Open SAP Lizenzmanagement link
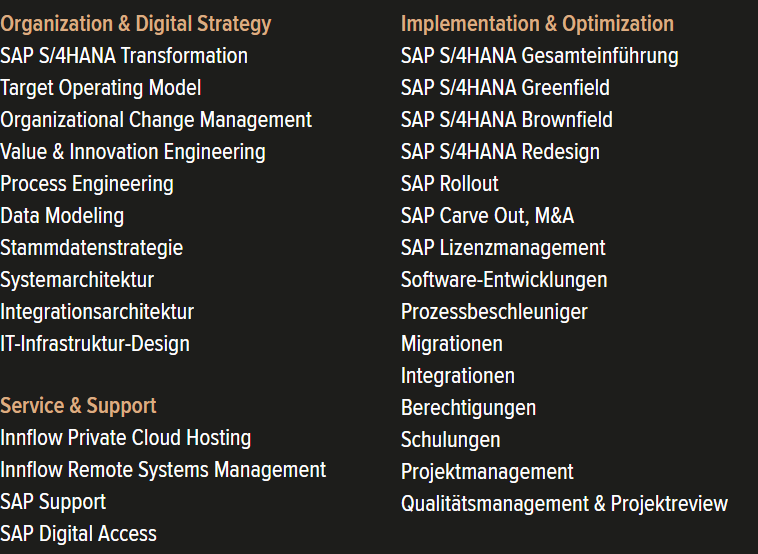 click(503, 248)
